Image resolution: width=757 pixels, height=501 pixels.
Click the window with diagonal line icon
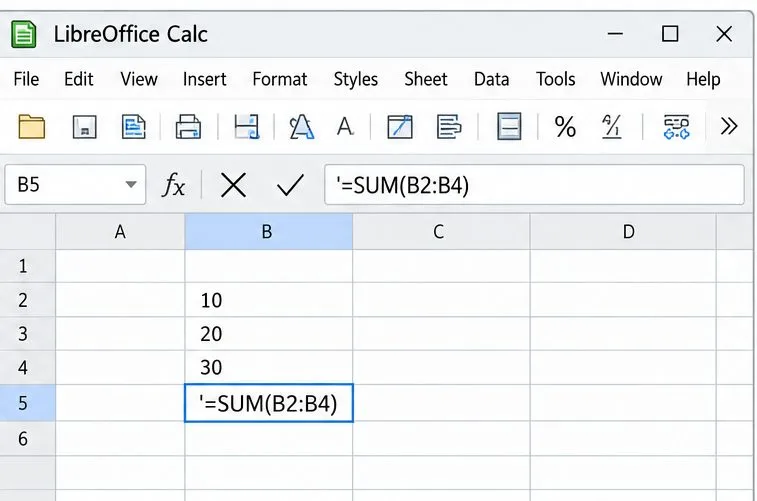[400, 127]
